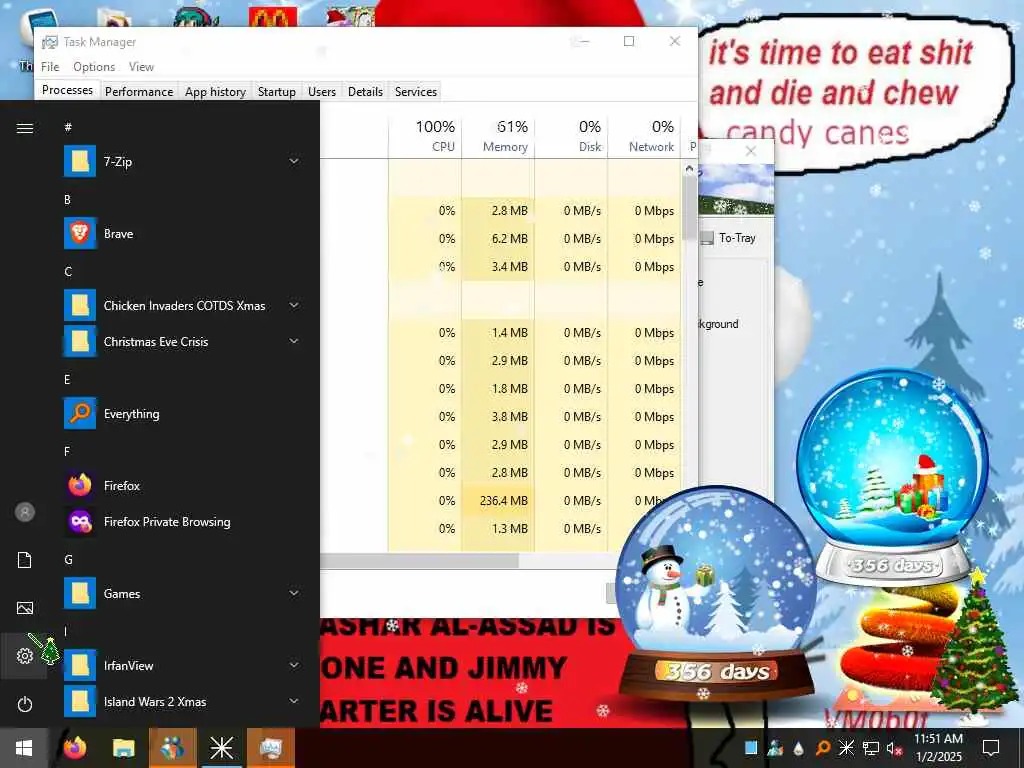Image resolution: width=1024 pixels, height=768 pixels.
Task: Expand the IrfanView folder chevron
Action: coord(294,666)
